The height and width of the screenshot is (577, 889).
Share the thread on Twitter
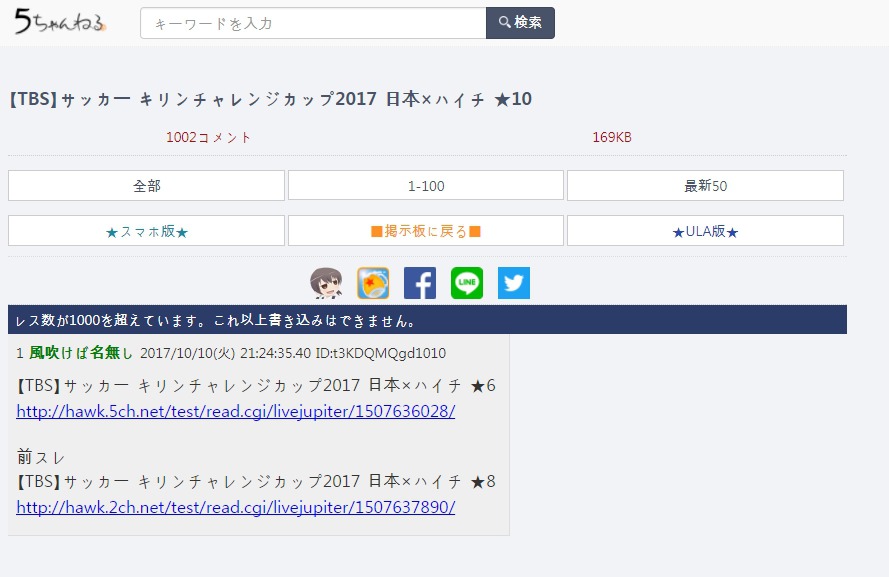point(514,283)
